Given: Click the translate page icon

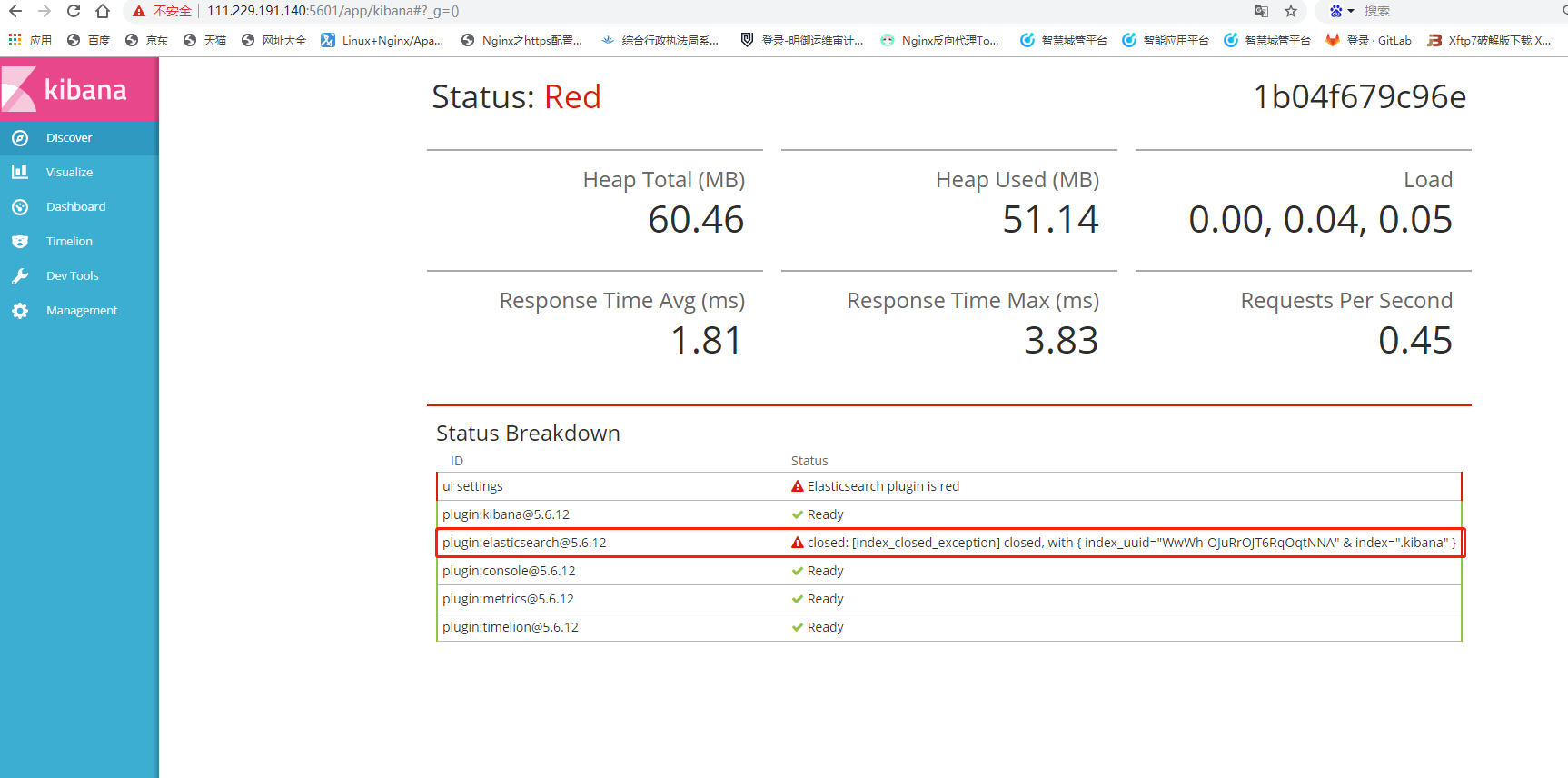Looking at the screenshot, I should [1262, 11].
